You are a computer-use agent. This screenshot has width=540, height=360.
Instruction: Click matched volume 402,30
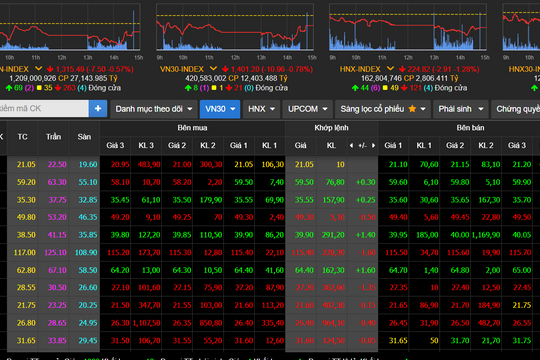[x=333, y=306]
